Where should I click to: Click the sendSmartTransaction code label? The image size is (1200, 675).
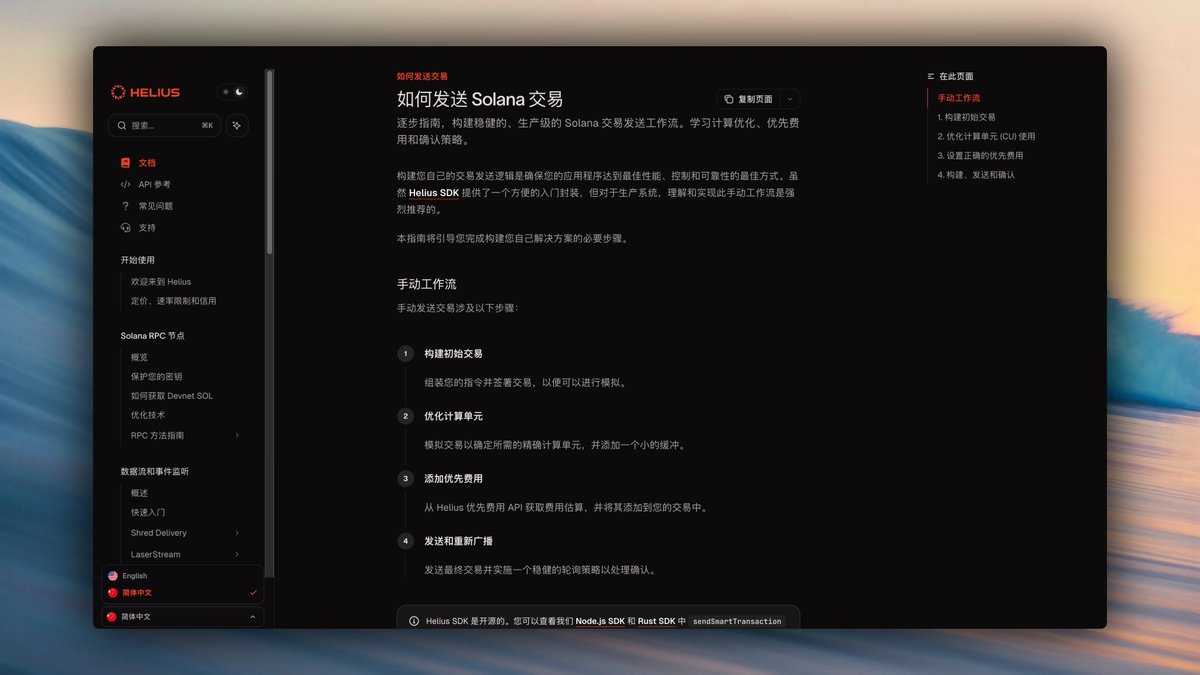[737, 621]
